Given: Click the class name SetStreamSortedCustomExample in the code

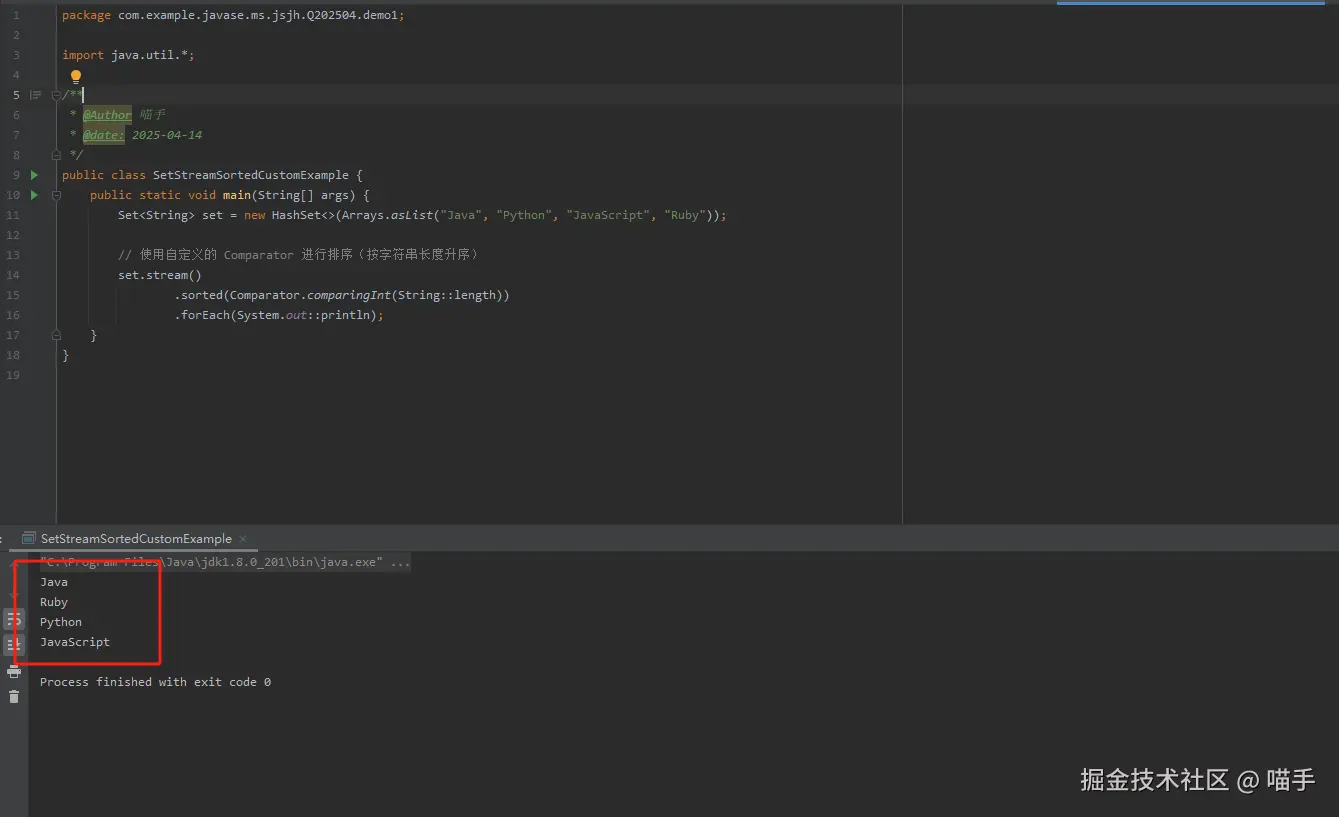Looking at the screenshot, I should coord(251,175).
